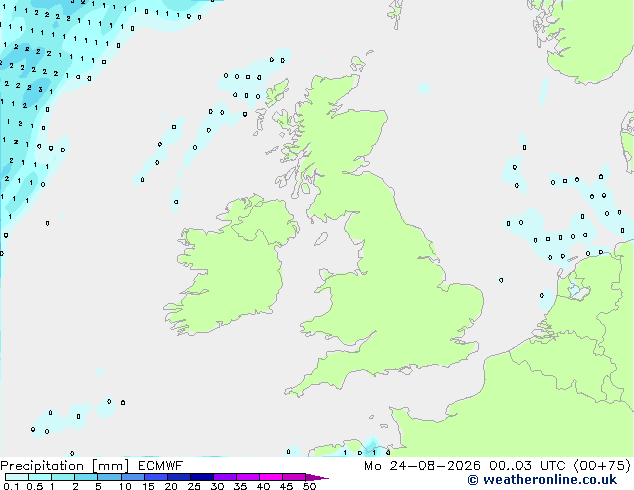The image size is (634, 490).
Task: Click the '35' legend scale label
Action: pyautogui.click(x=240, y=486)
